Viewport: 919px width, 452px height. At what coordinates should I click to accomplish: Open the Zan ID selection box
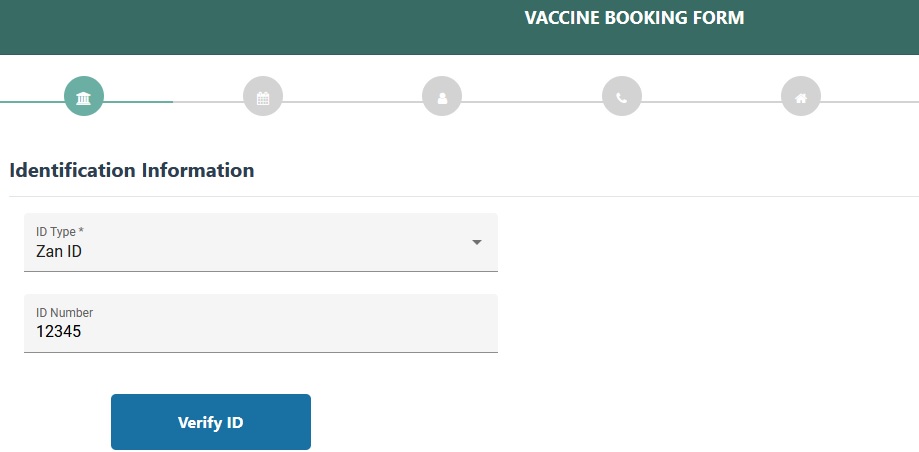coord(250,251)
